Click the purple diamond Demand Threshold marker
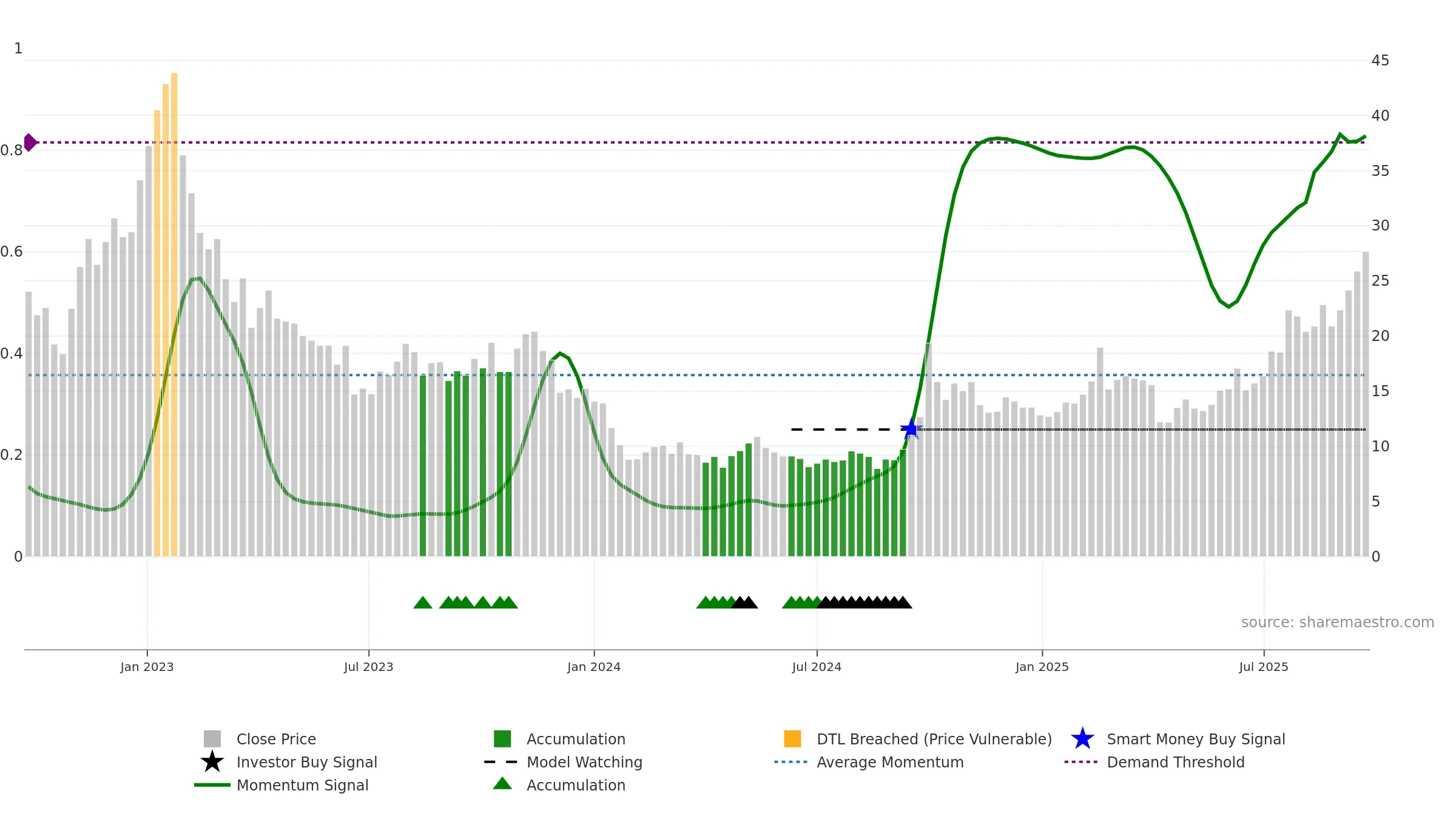 (30, 143)
